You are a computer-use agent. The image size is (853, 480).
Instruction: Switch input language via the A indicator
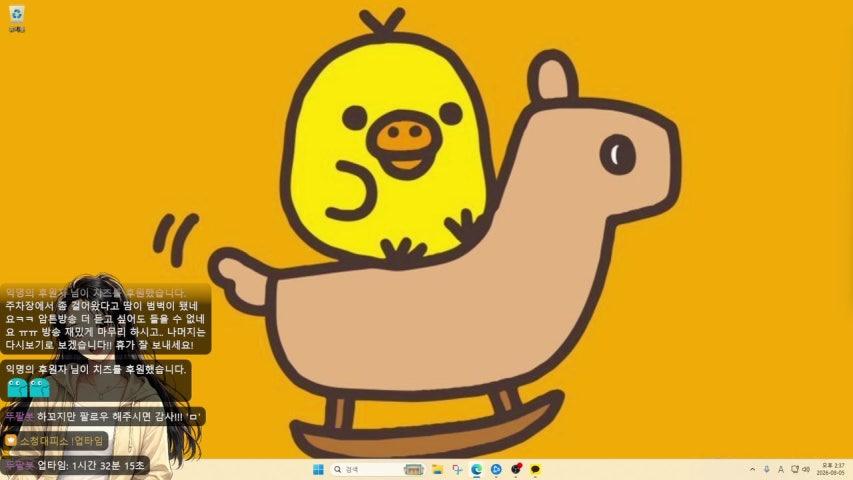point(781,469)
